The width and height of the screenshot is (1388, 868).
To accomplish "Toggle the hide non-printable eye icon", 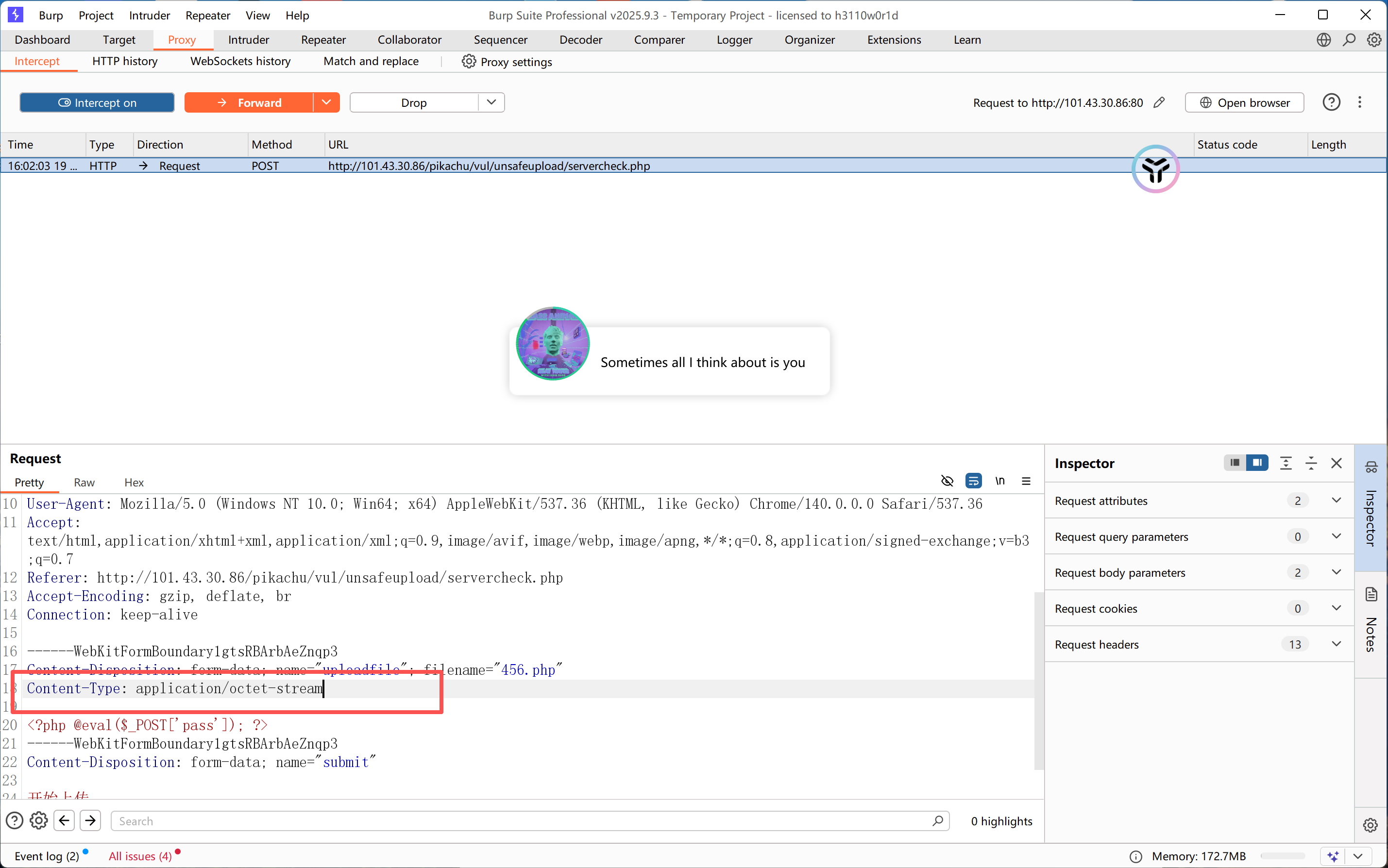I will [947, 481].
